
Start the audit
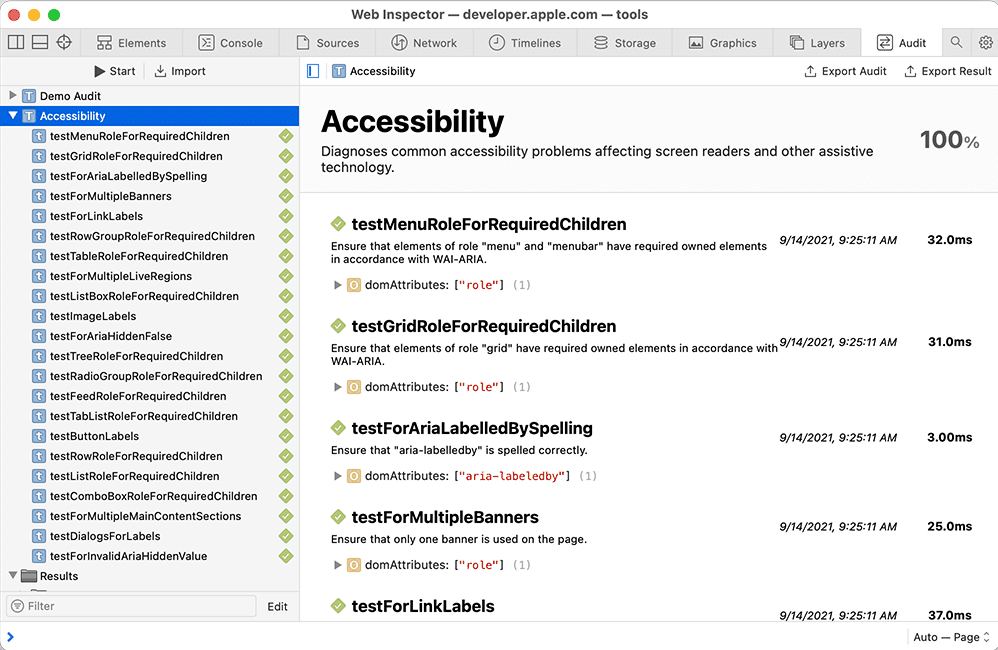coord(115,71)
